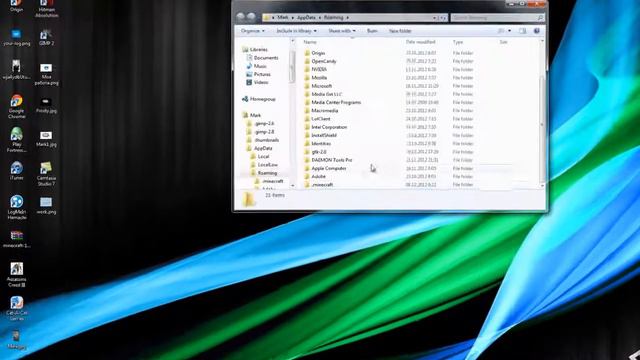This screenshot has width=640, height=360.
Task: Click arrow after AppData in address bar
Action: click(x=320, y=18)
